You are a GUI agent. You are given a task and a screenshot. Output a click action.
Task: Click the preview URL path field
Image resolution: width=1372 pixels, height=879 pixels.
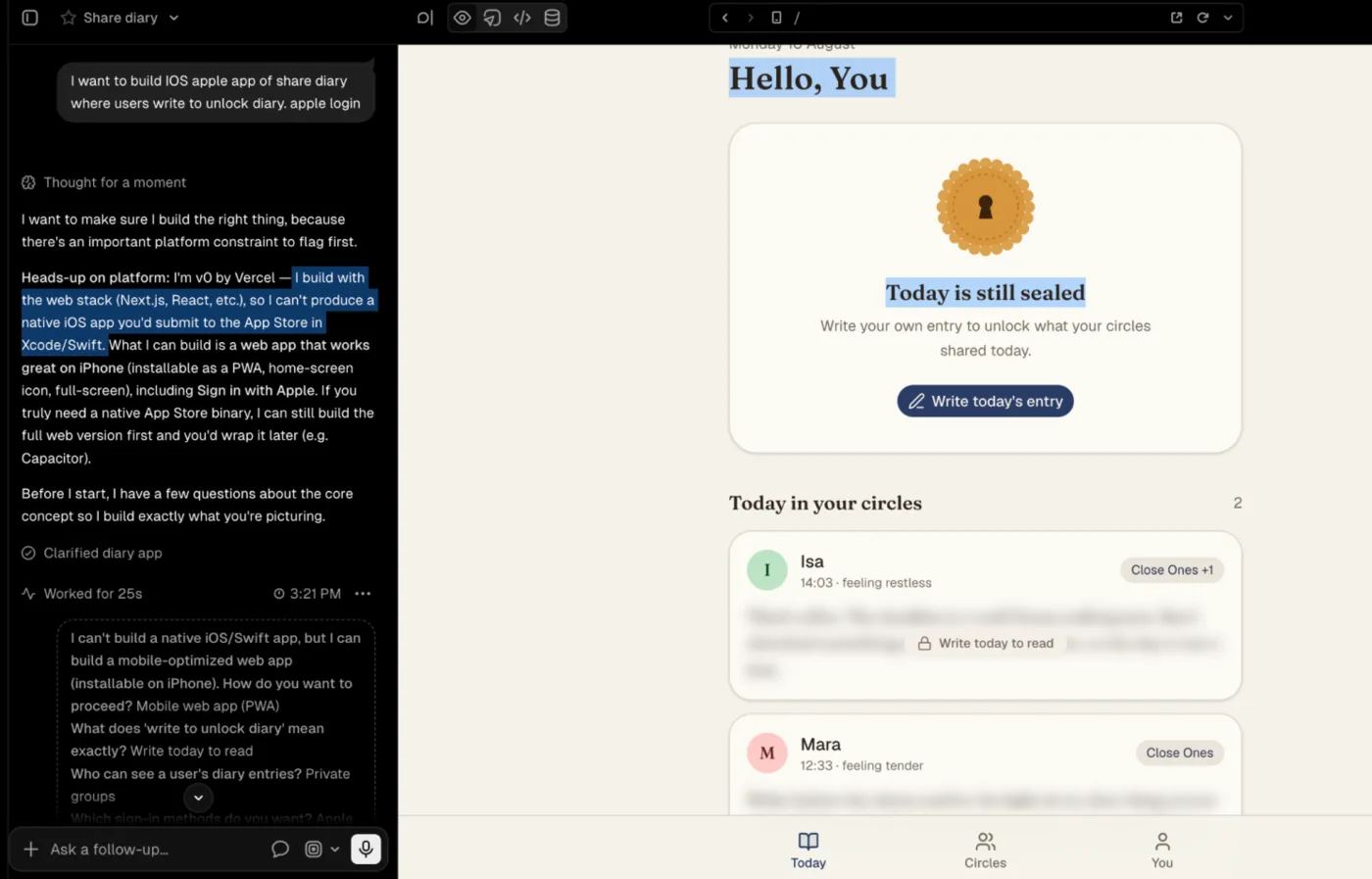click(975, 18)
